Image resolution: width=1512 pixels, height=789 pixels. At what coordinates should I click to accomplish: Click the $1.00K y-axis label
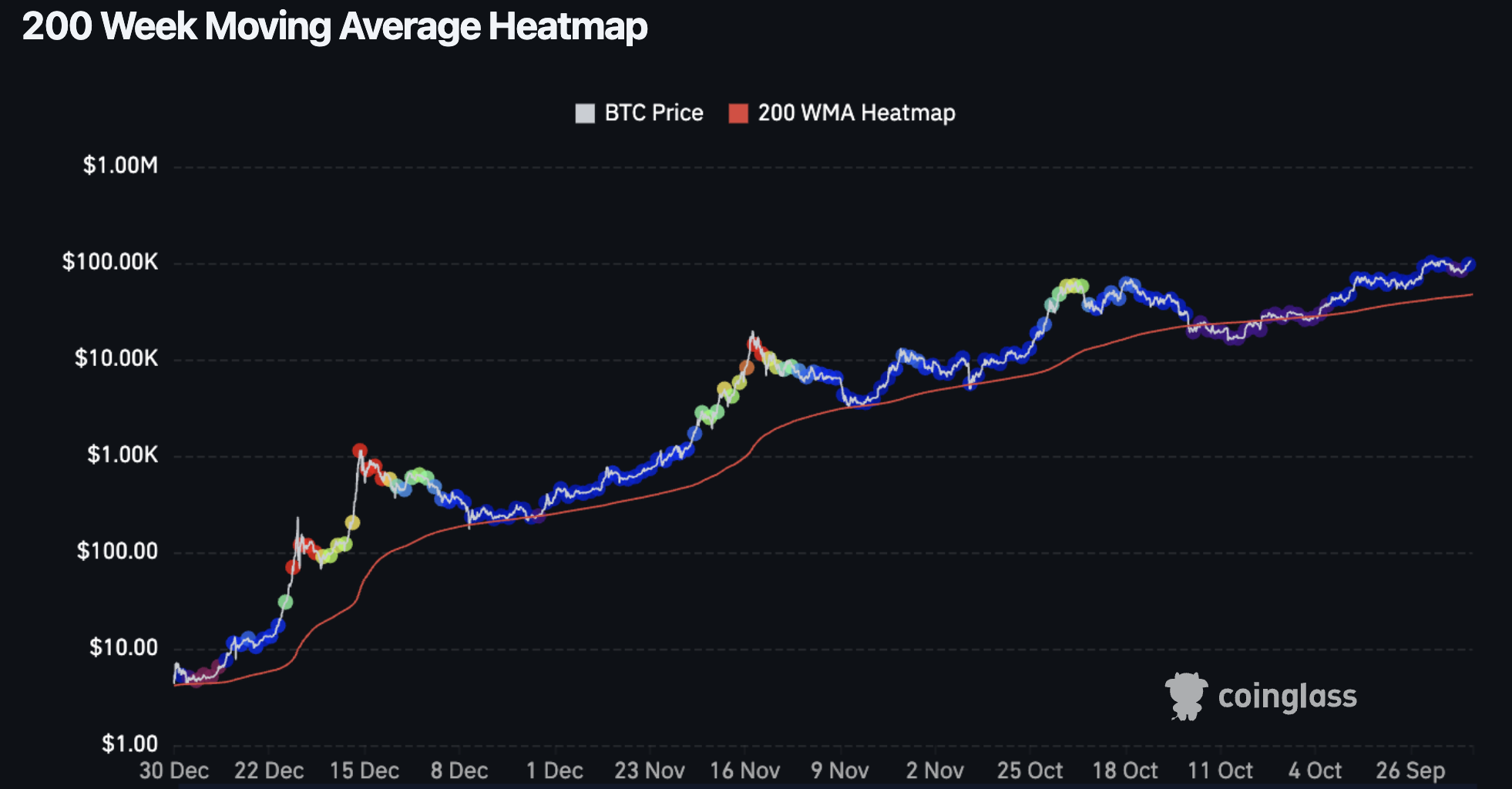(122, 455)
